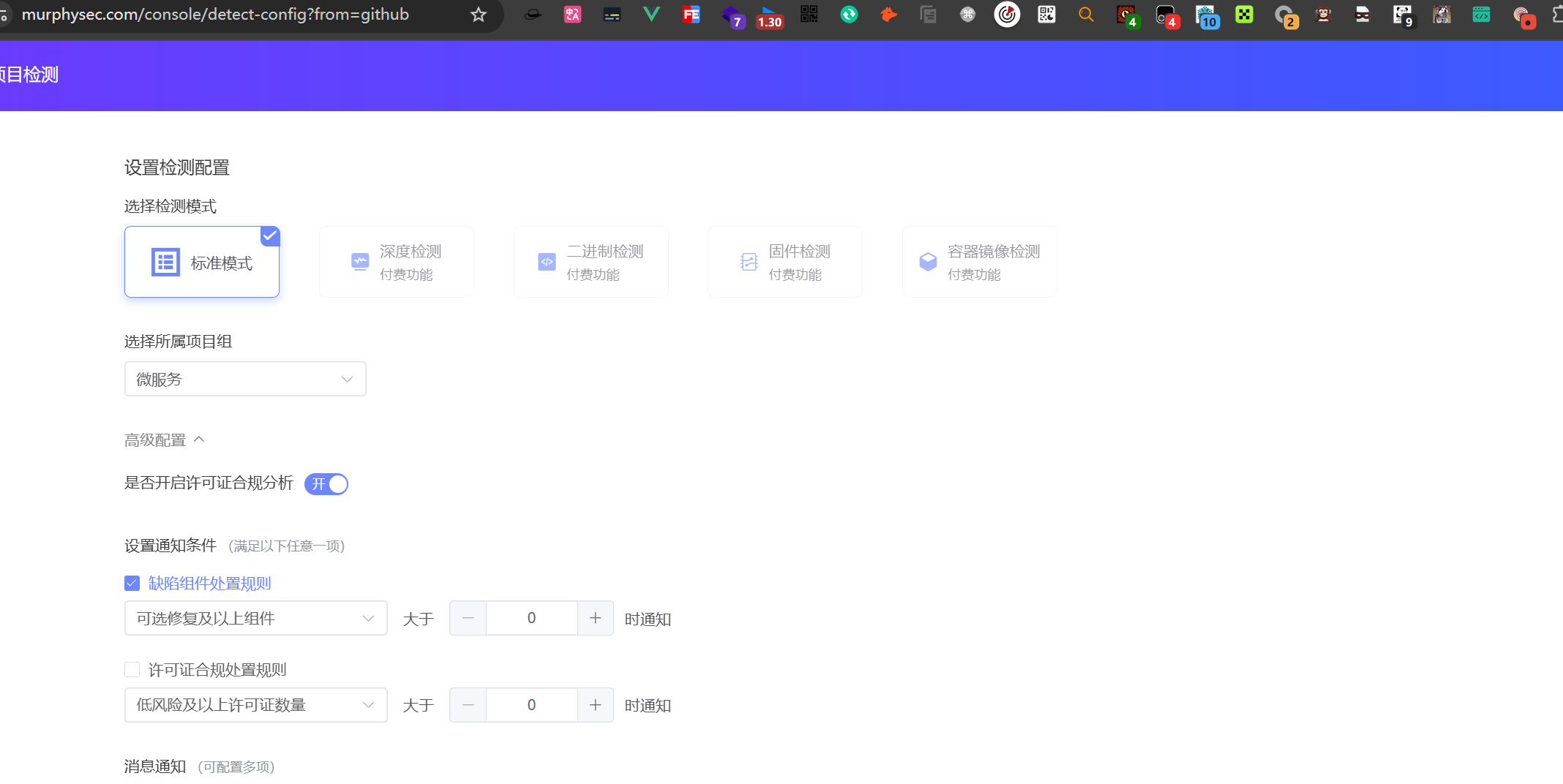
Task: Choose the 容器镜像检测 mode card
Action: pos(979,262)
